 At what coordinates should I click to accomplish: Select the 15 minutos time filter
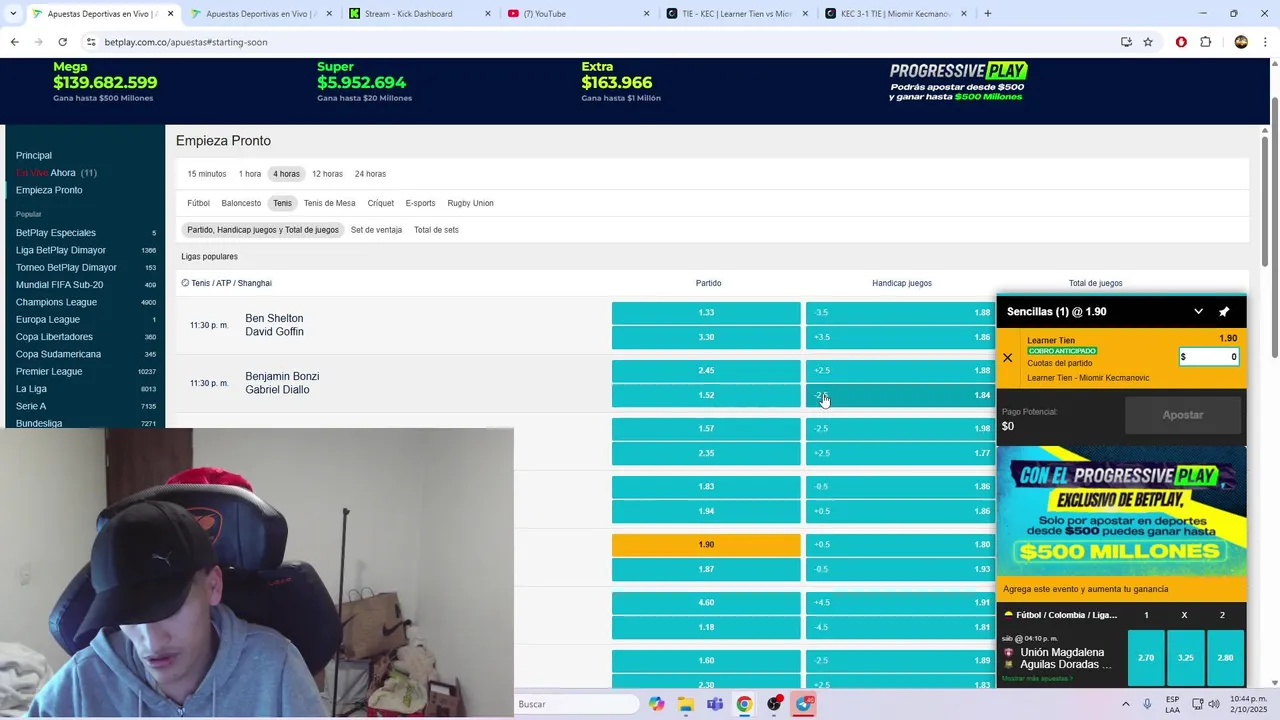coord(207,174)
